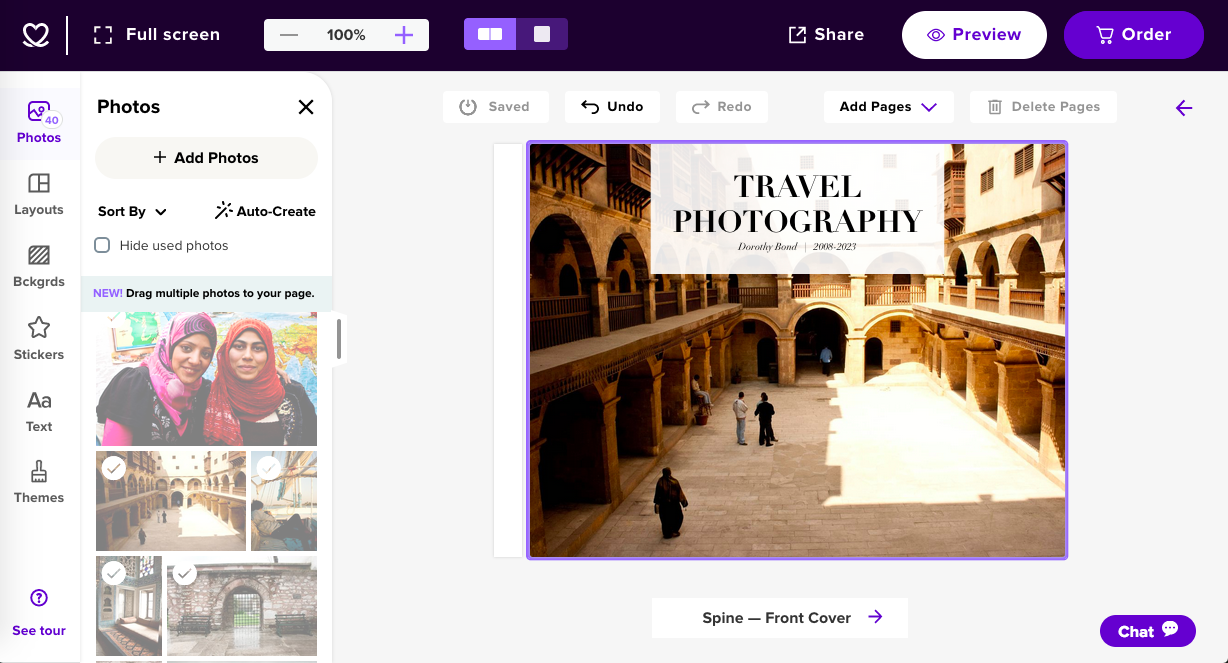Open the Text tool panel
1228x663 pixels.
[x=38, y=410]
